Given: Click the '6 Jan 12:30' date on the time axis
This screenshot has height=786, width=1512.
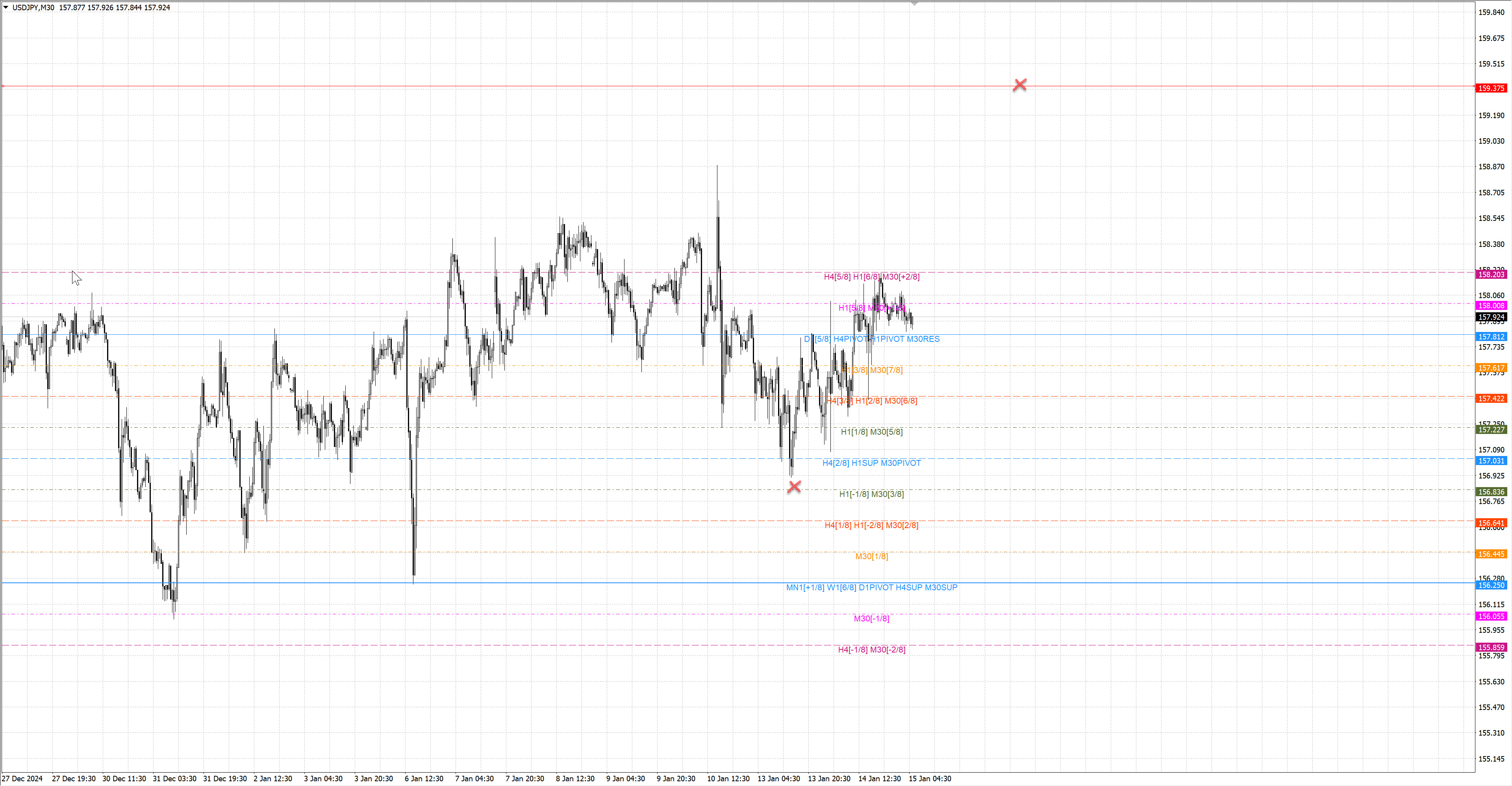Looking at the screenshot, I should coord(424,779).
